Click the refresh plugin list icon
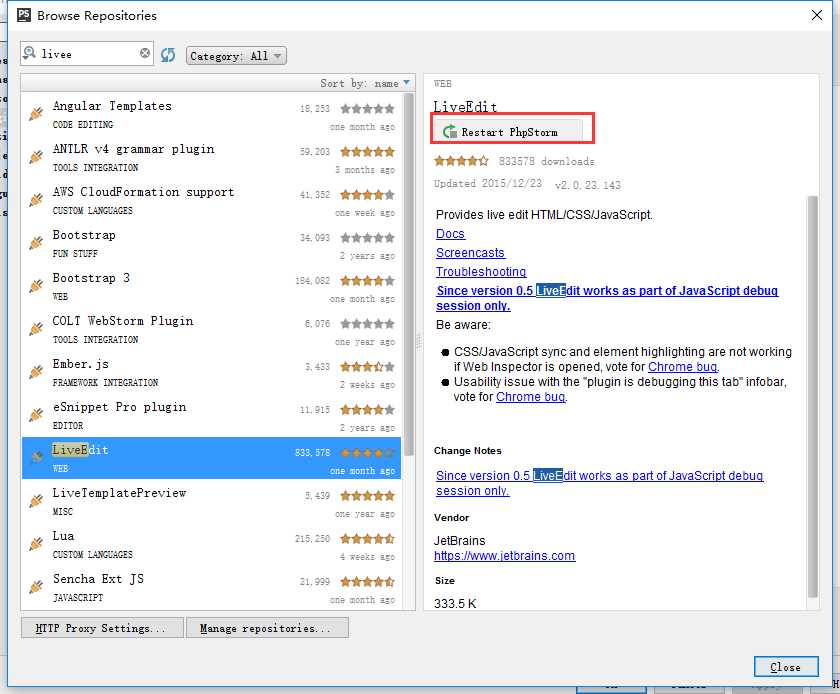 tap(168, 55)
